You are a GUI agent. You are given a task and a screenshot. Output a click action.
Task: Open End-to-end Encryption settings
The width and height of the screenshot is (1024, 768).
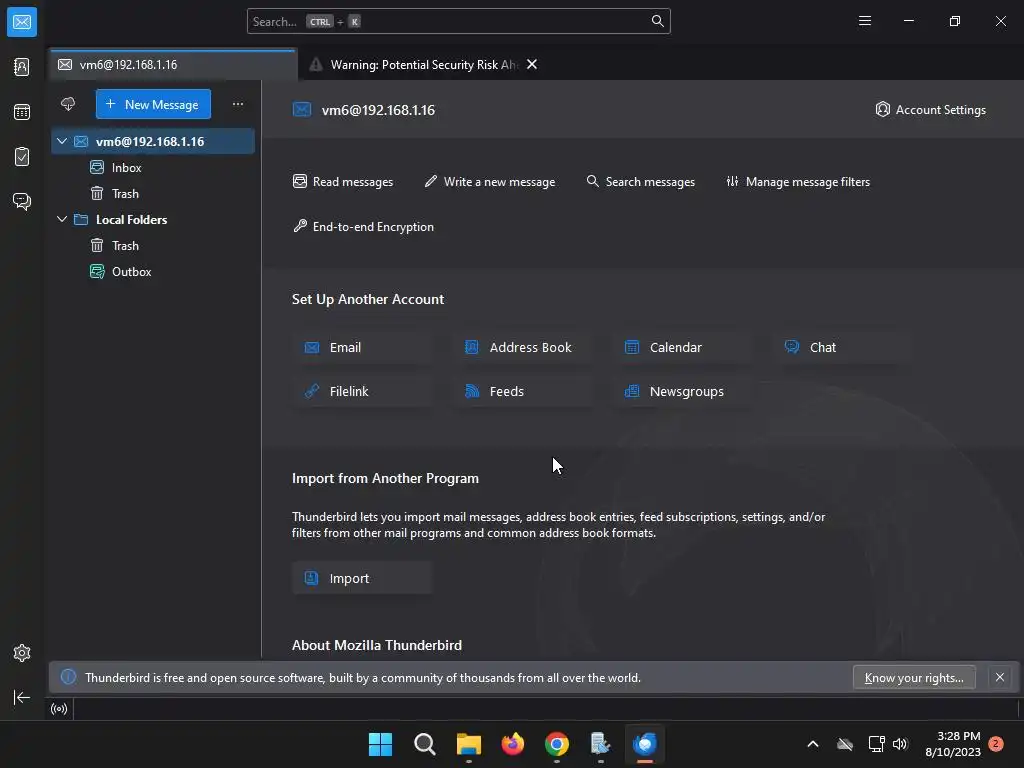click(x=363, y=227)
